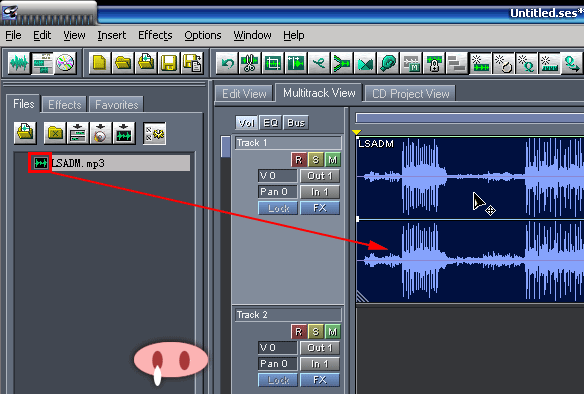Open the View menu
The width and height of the screenshot is (584, 394).
[x=74, y=35]
